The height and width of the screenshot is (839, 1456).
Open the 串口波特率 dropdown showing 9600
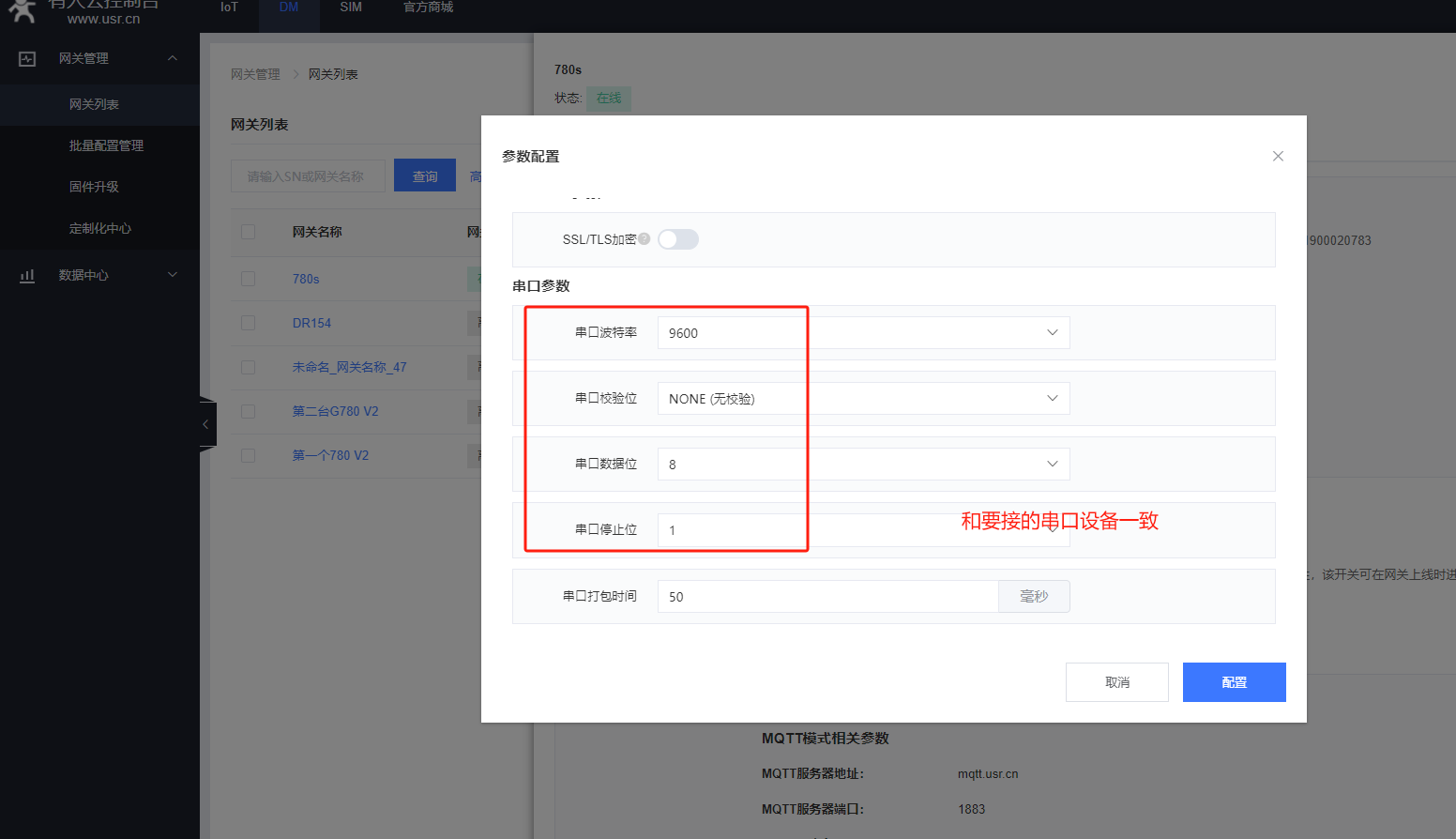click(863, 333)
